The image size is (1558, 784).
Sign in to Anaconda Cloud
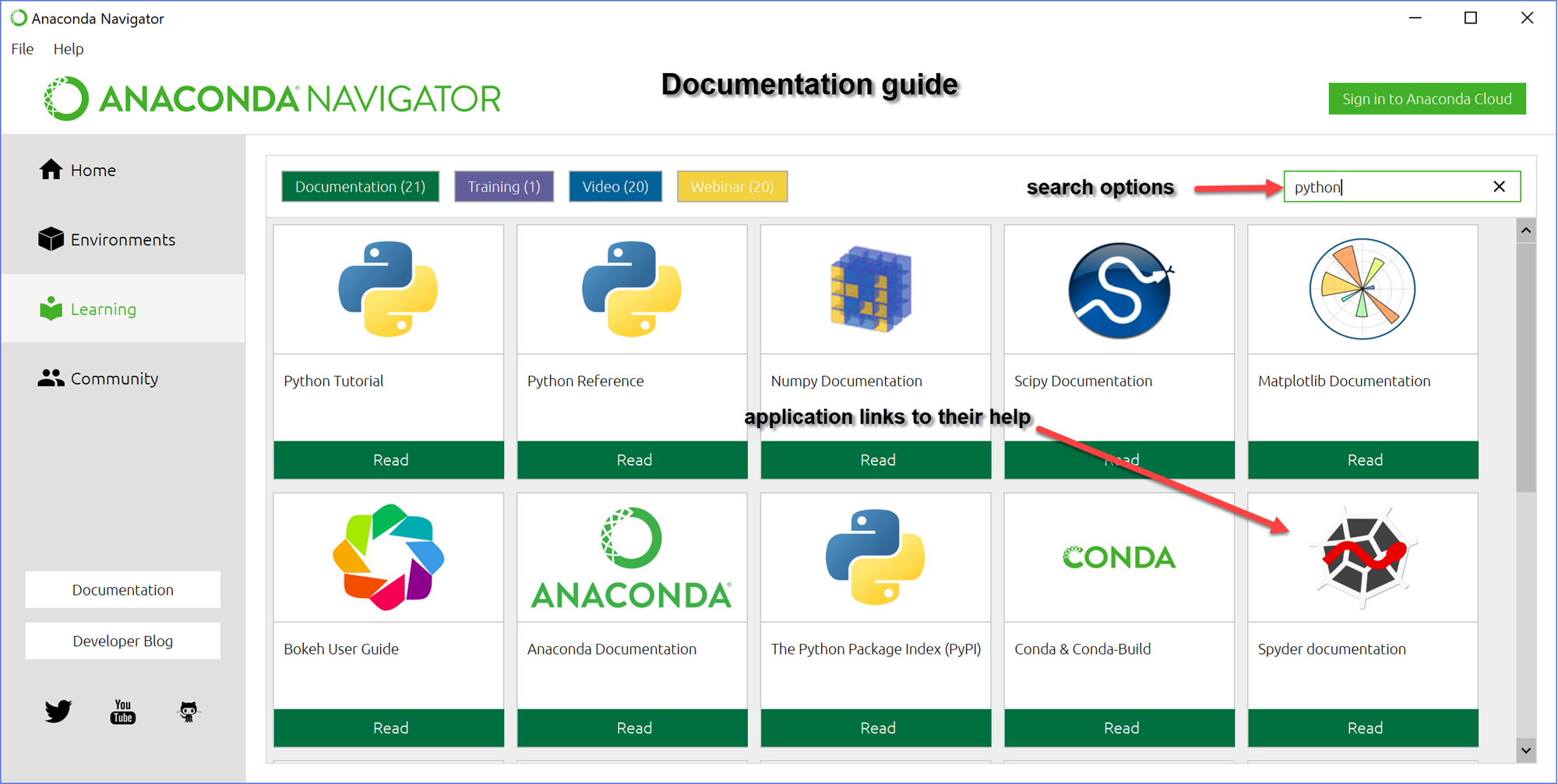pyautogui.click(x=1427, y=99)
